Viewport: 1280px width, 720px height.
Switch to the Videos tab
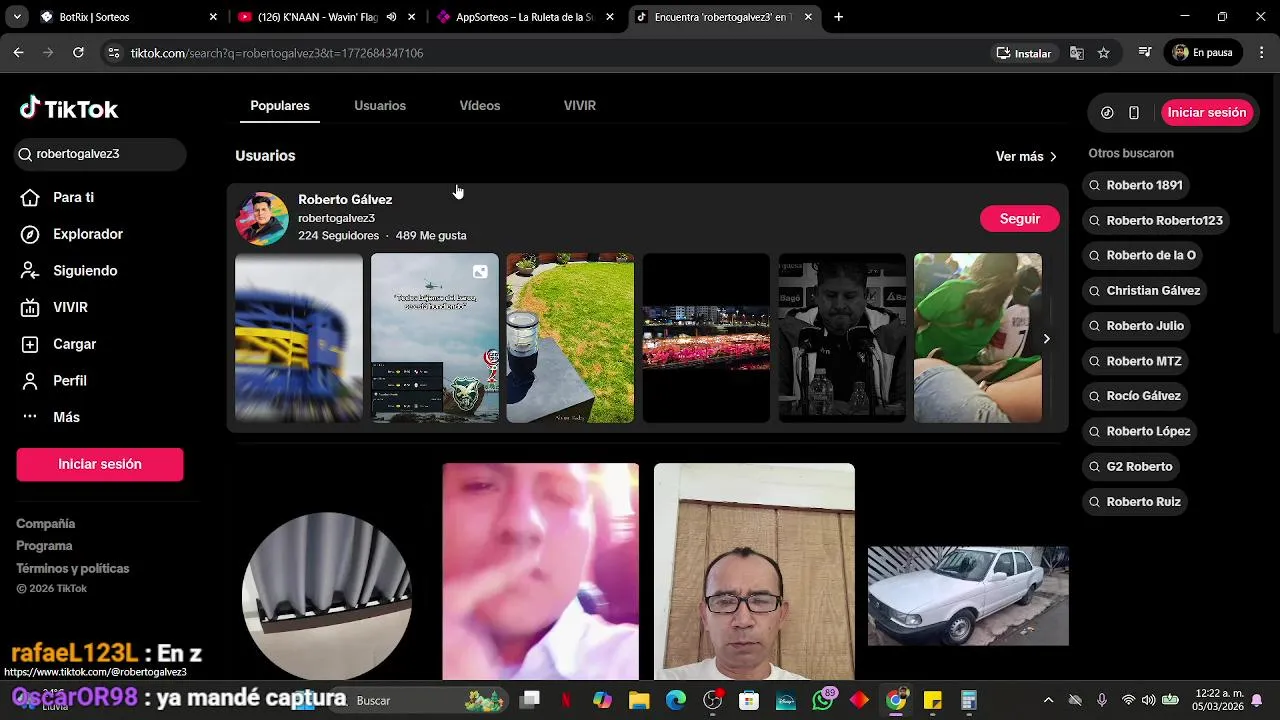tap(480, 106)
